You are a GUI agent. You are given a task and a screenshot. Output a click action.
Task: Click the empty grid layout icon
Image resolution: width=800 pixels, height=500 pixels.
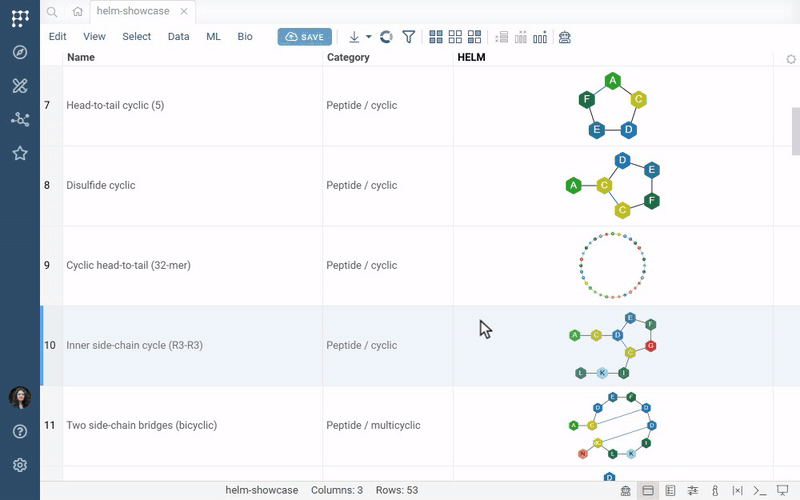pos(455,37)
